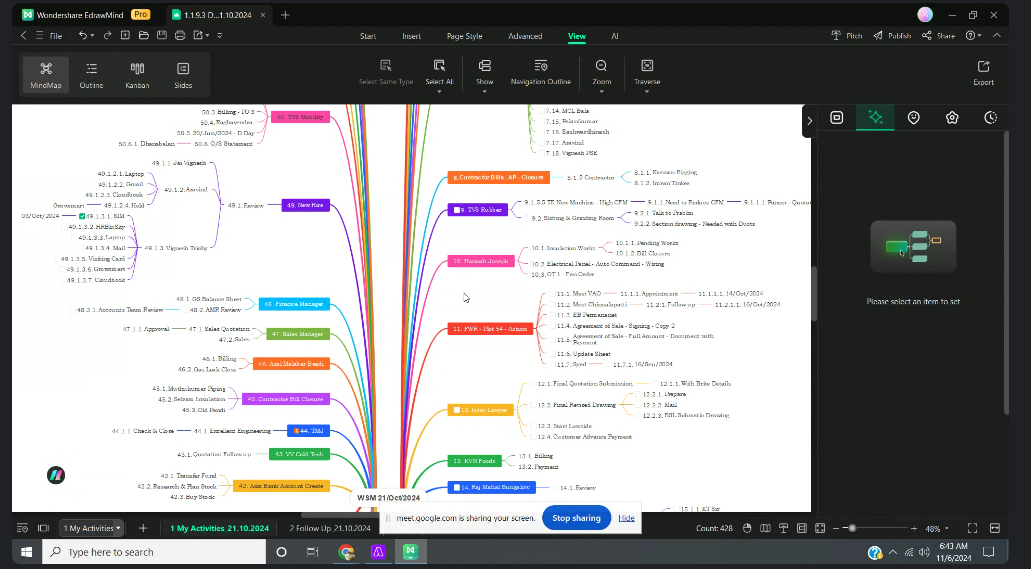The width and height of the screenshot is (1031, 569).
Task: Click the Print icon
Action: 180,36
